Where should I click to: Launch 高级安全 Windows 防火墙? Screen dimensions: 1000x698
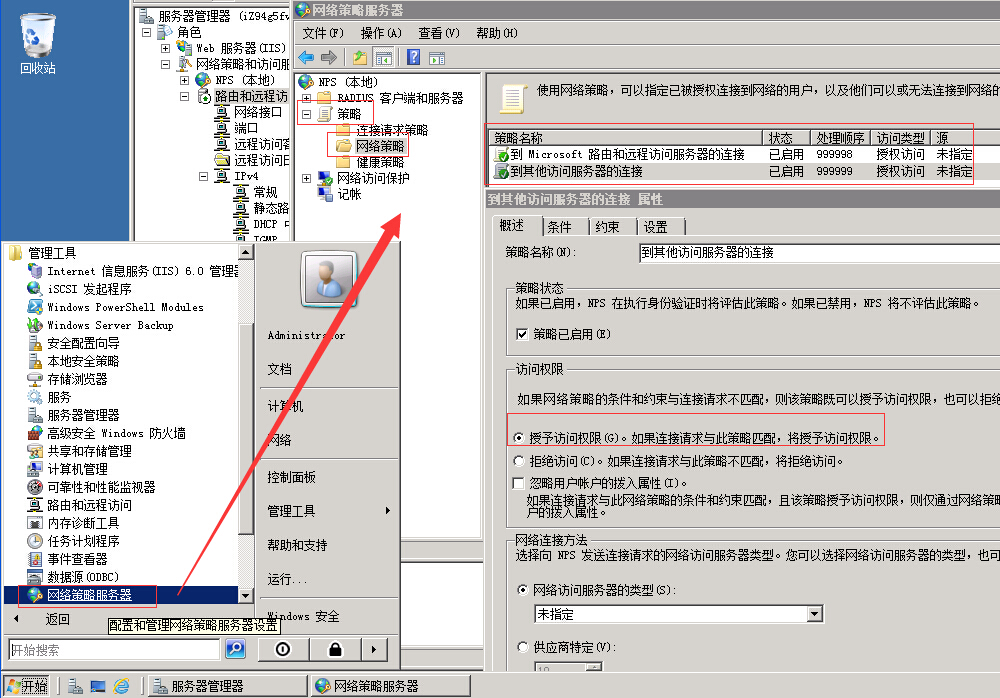point(107,433)
